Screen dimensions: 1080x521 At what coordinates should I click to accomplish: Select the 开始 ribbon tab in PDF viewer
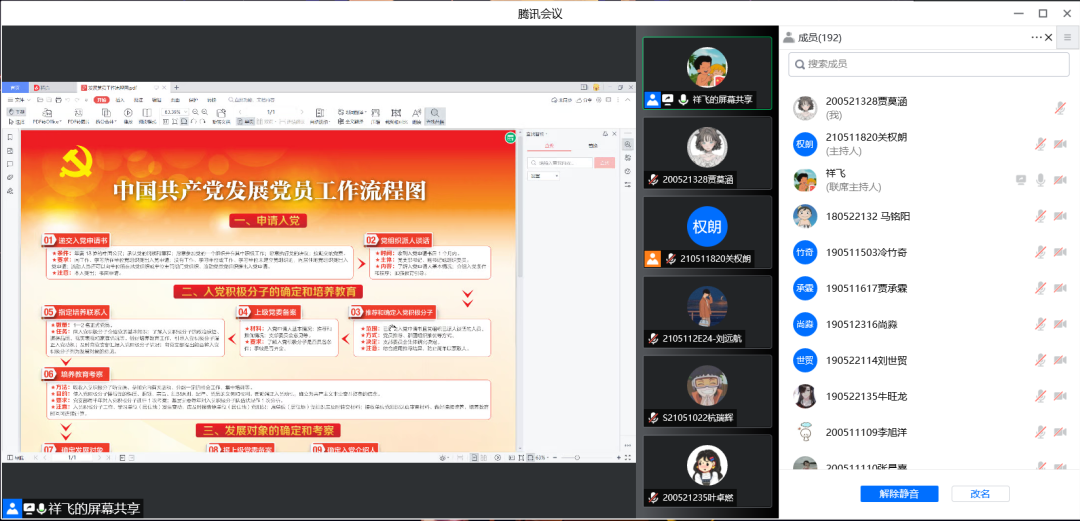[x=102, y=100]
